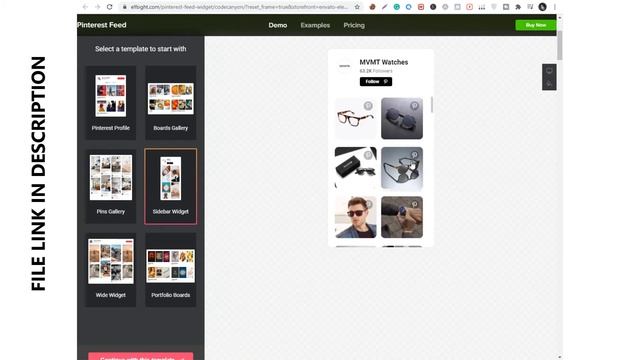
Task: Click the browser back arrow
Action: tap(85, 7)
